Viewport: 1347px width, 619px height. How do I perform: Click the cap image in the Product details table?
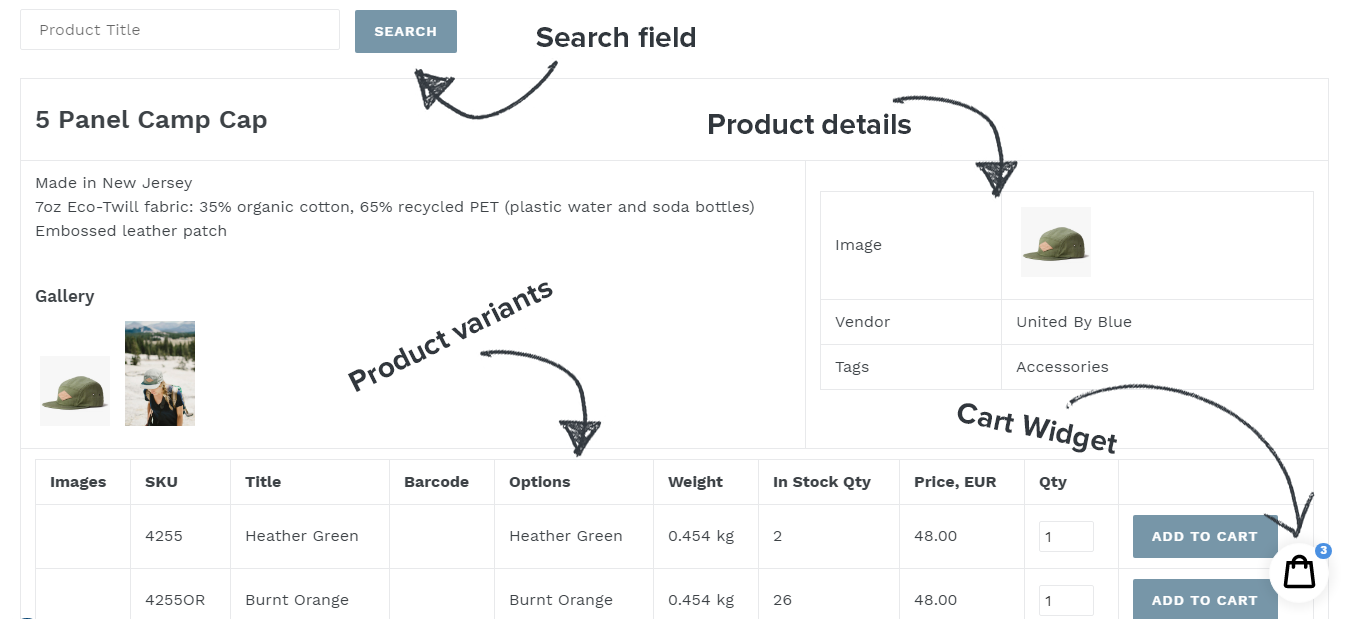click(1055, 241)
